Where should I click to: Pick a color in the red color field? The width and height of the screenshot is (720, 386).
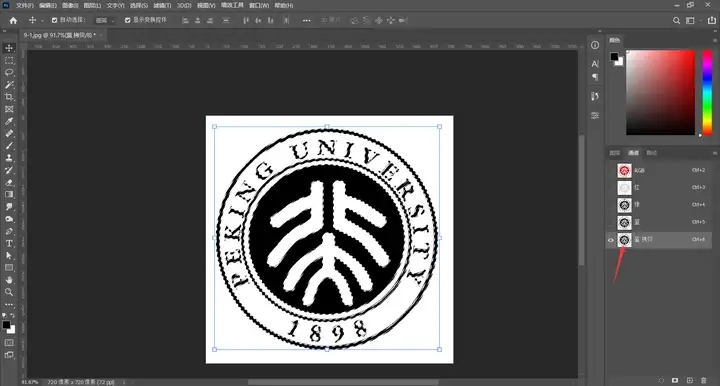(x=661, y=92)
